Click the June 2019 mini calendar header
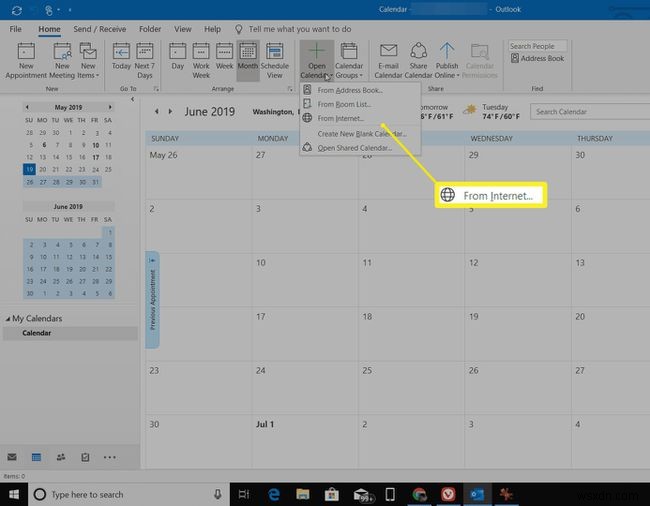The height and width of the screenshot is (506, 650). [x=68, y=206]
